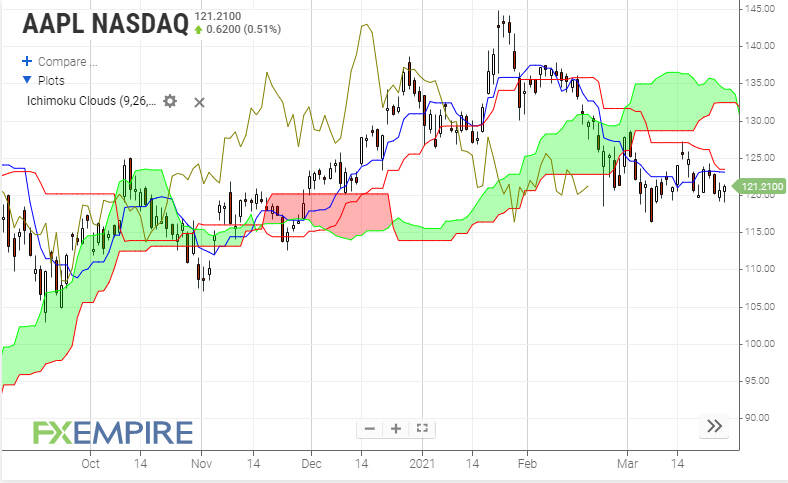The height and width of the screenshot is (483, 788).
Task: Click the 121.2100 price quote
Action: pyautogui.click(x=218, y=16)
